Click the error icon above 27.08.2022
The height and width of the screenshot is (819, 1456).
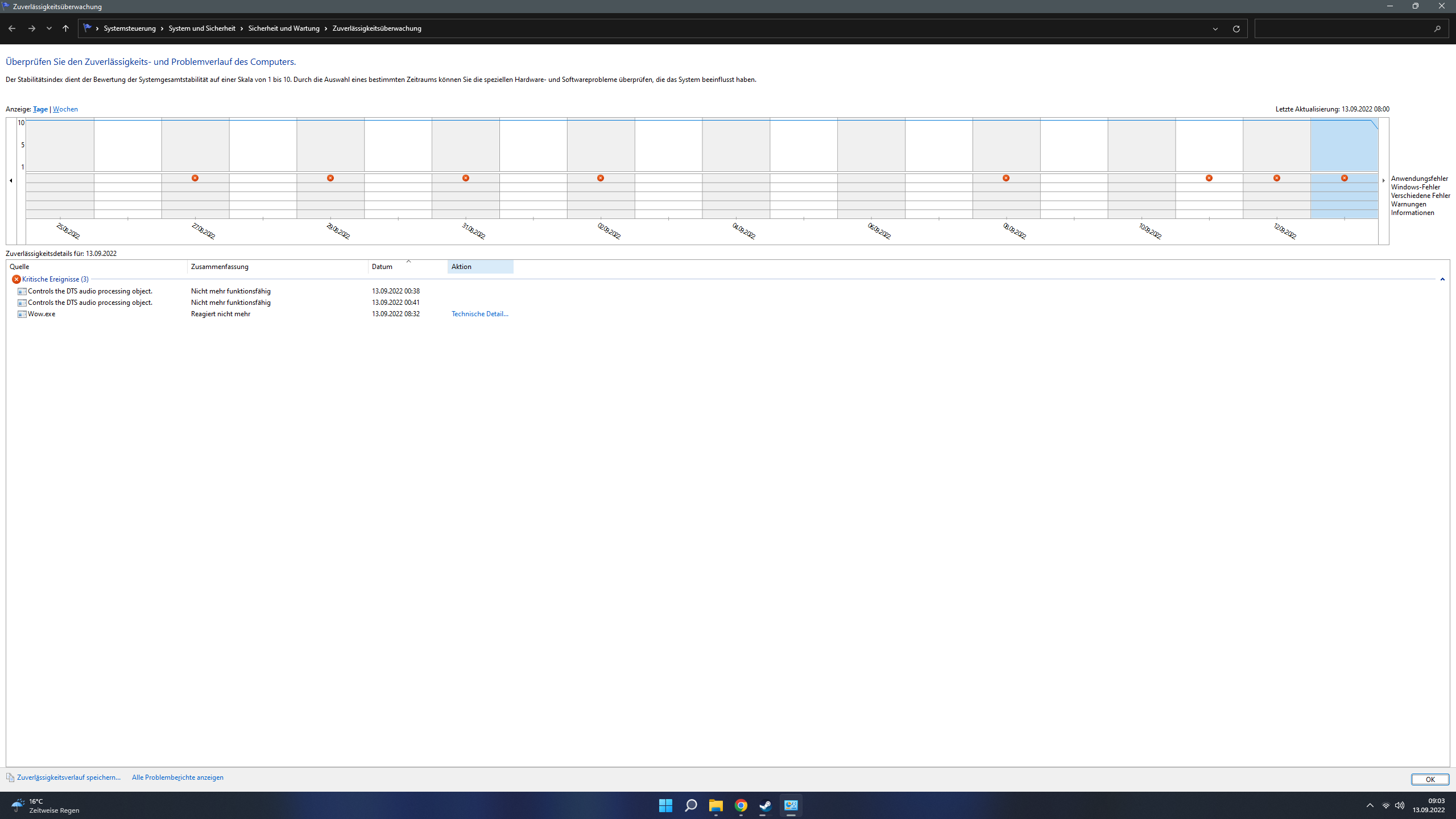[x=195, y=178]
